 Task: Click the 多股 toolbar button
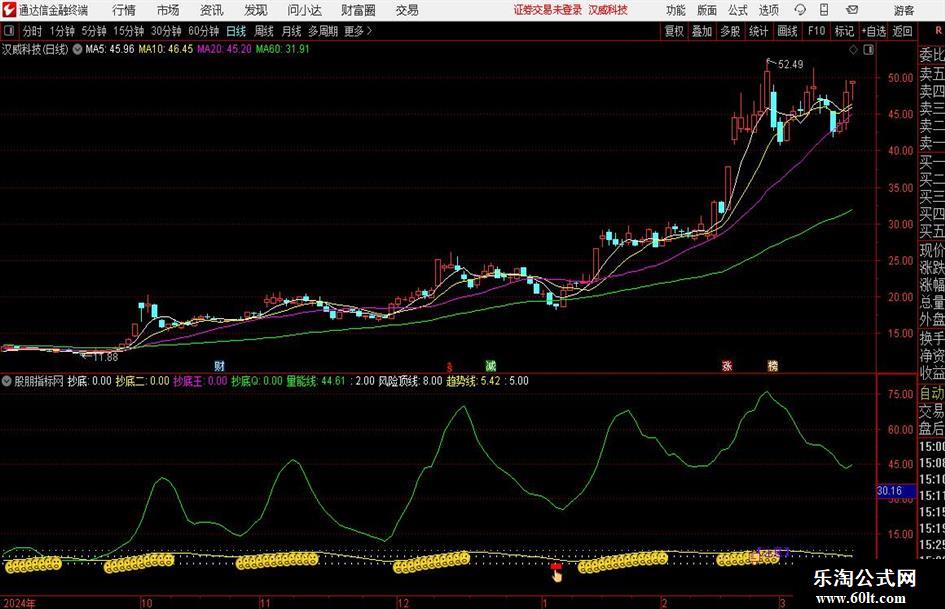(x=730, y=31)
